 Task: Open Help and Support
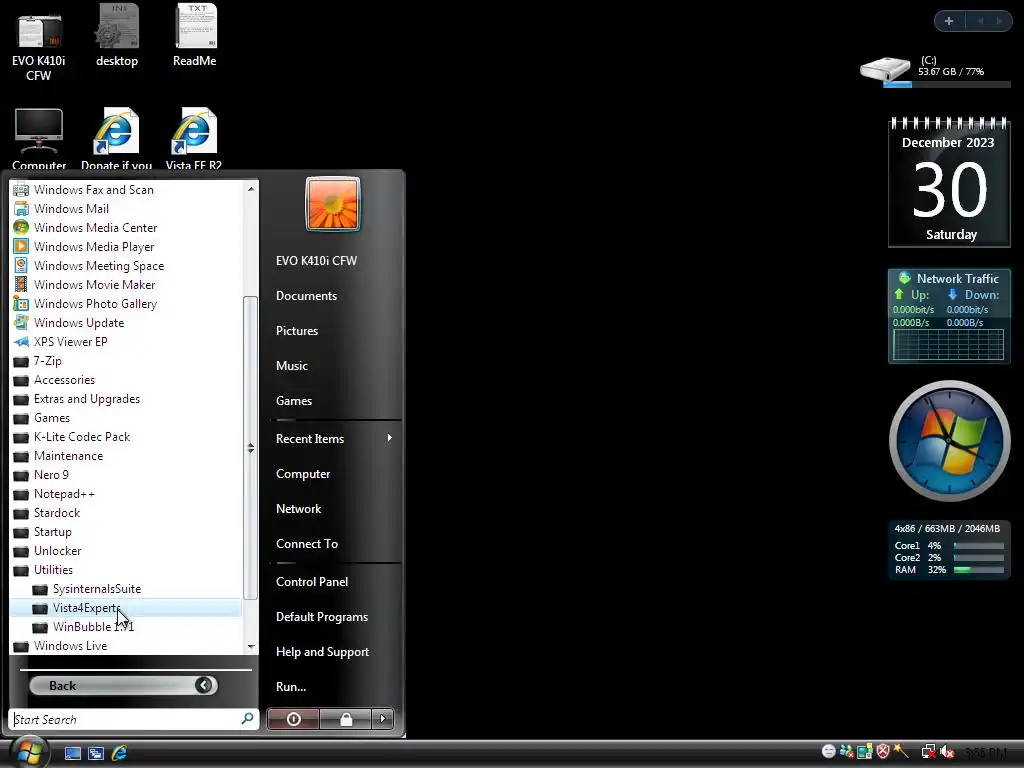coord(323,652)
